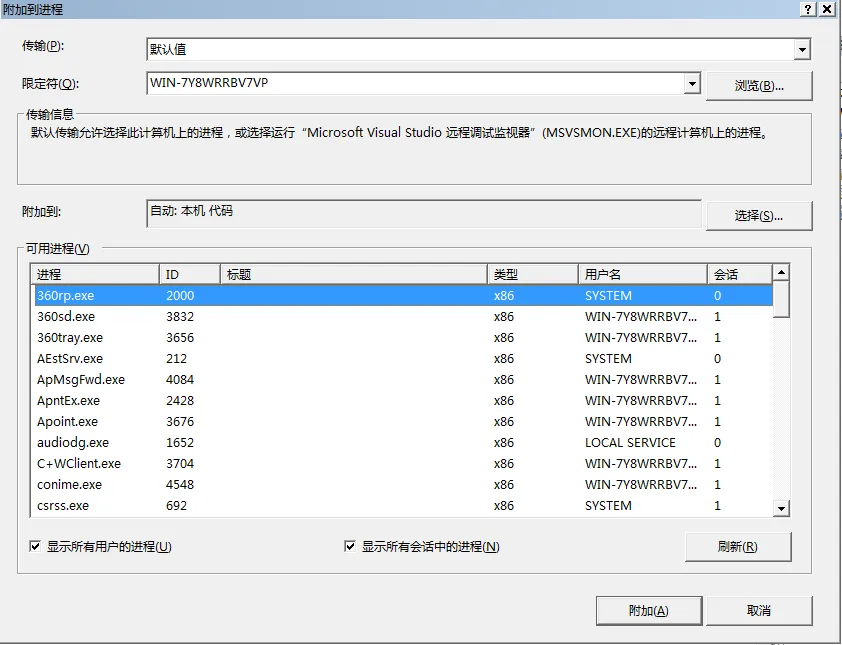Click process ID 4548

(x=180, y=484)
